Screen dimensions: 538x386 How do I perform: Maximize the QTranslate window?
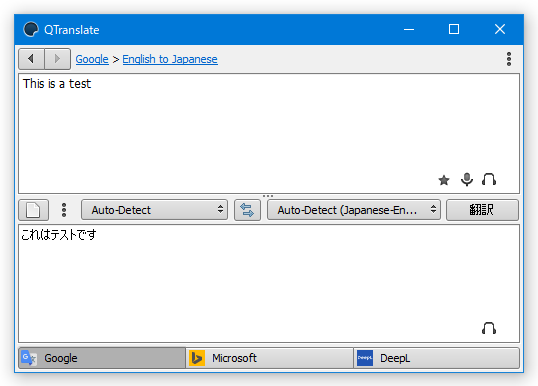454,30
